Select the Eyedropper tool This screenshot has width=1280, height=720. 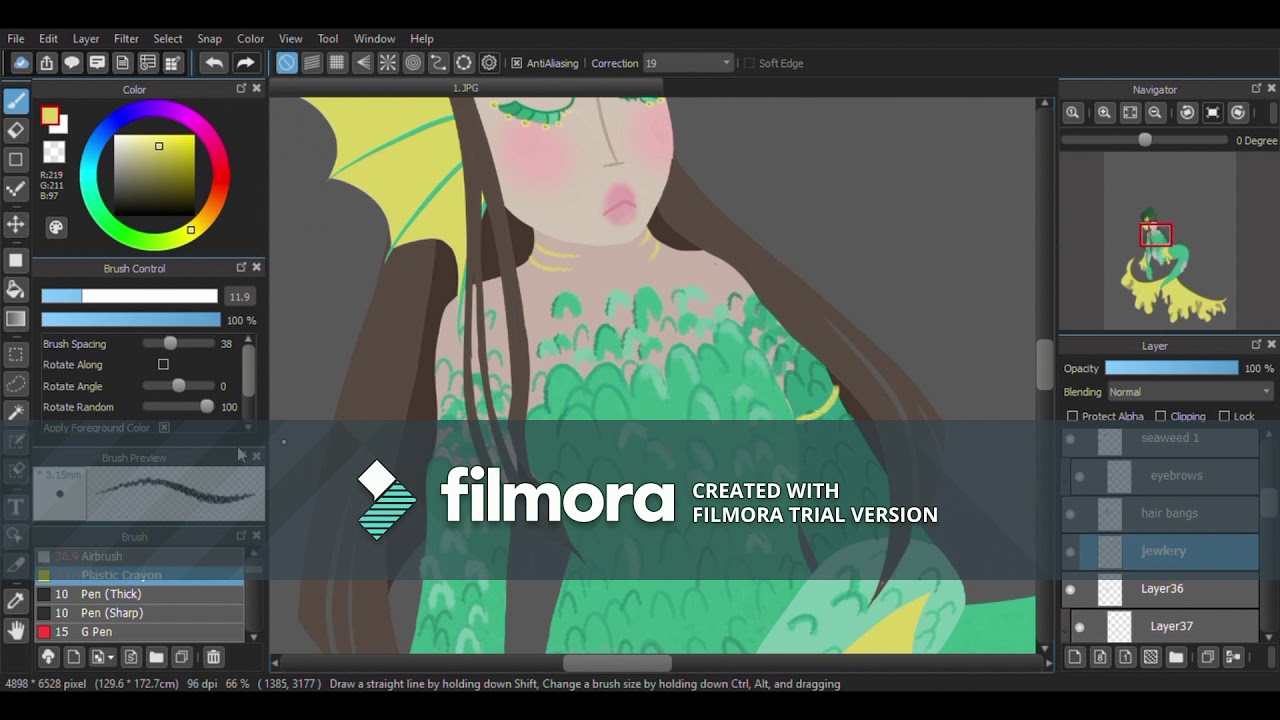tap(16, 601)
